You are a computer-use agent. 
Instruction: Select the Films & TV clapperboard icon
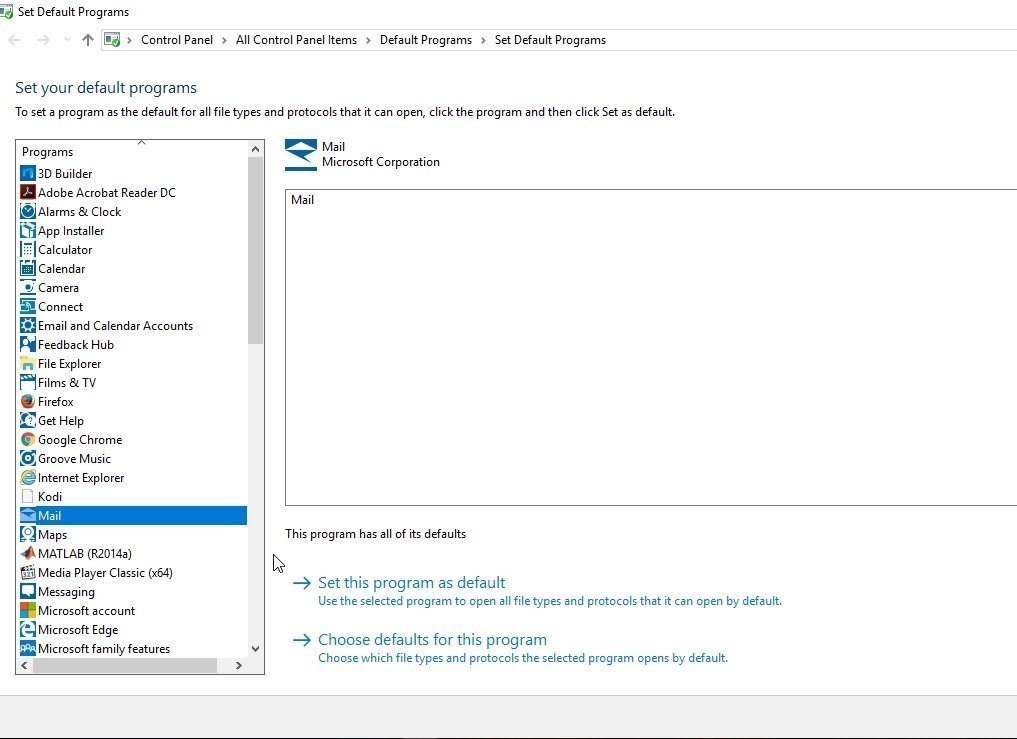(27, 382)
